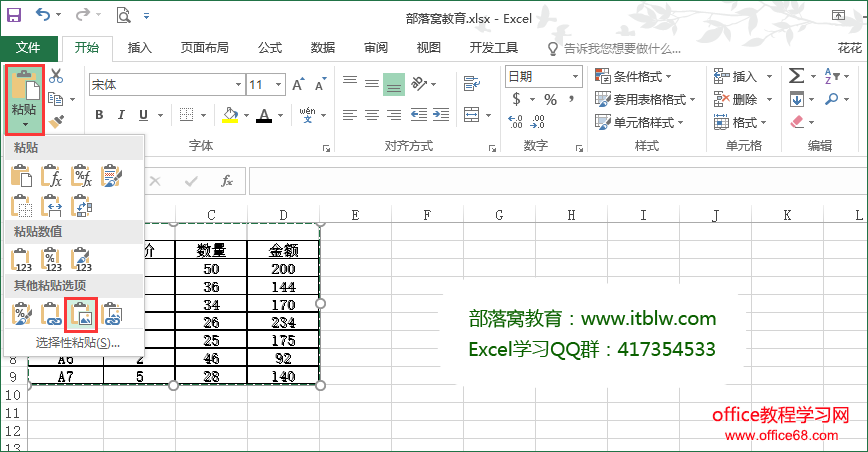Switch to the 公式 tab

(x=270, y=48)
